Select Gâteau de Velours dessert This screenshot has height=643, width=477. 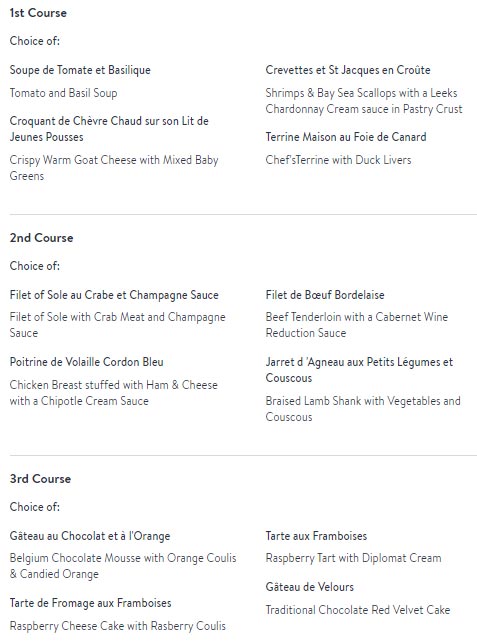(x=310, y=587)
